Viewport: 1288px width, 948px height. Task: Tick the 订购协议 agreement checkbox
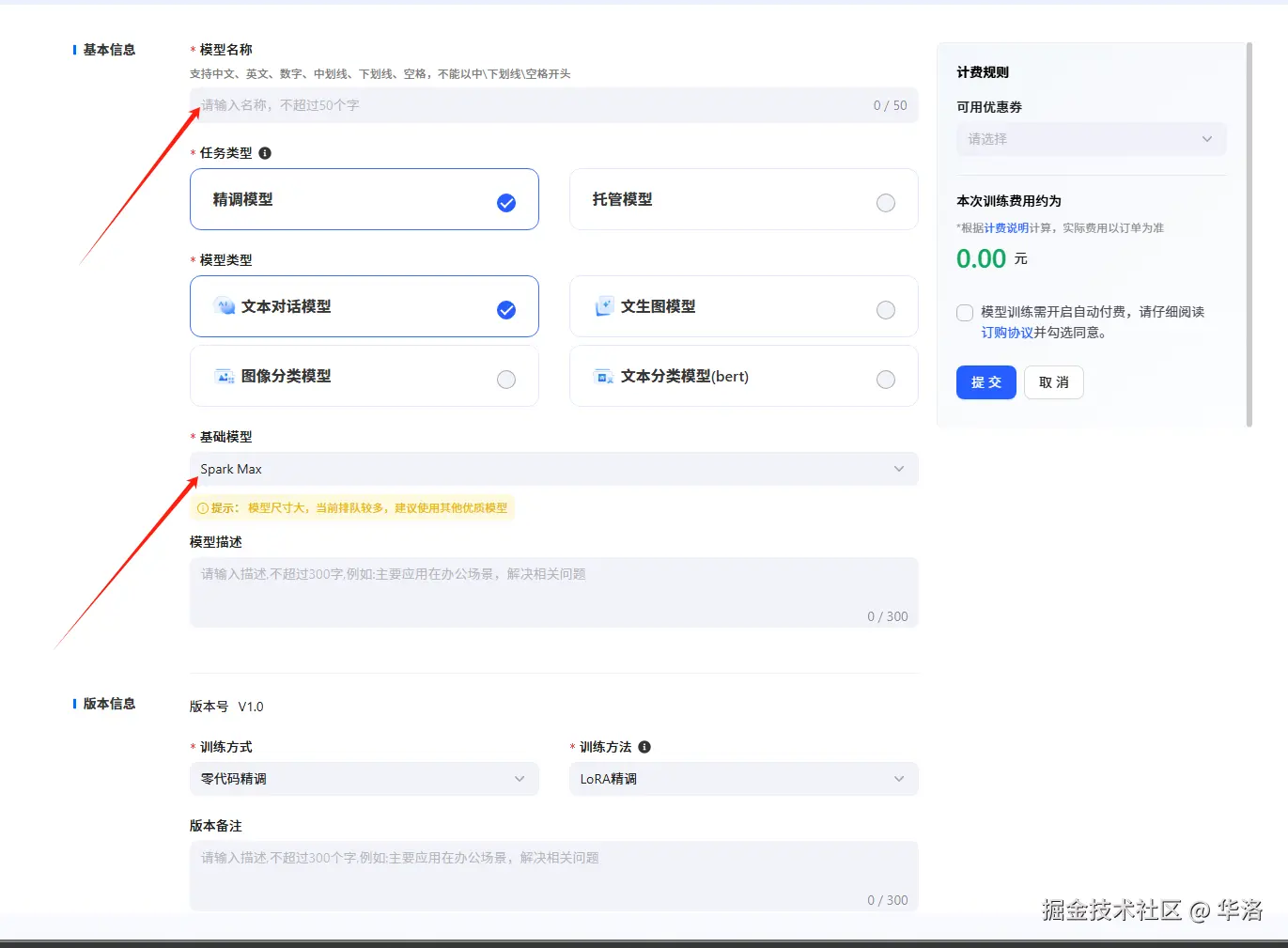[965, 313]
